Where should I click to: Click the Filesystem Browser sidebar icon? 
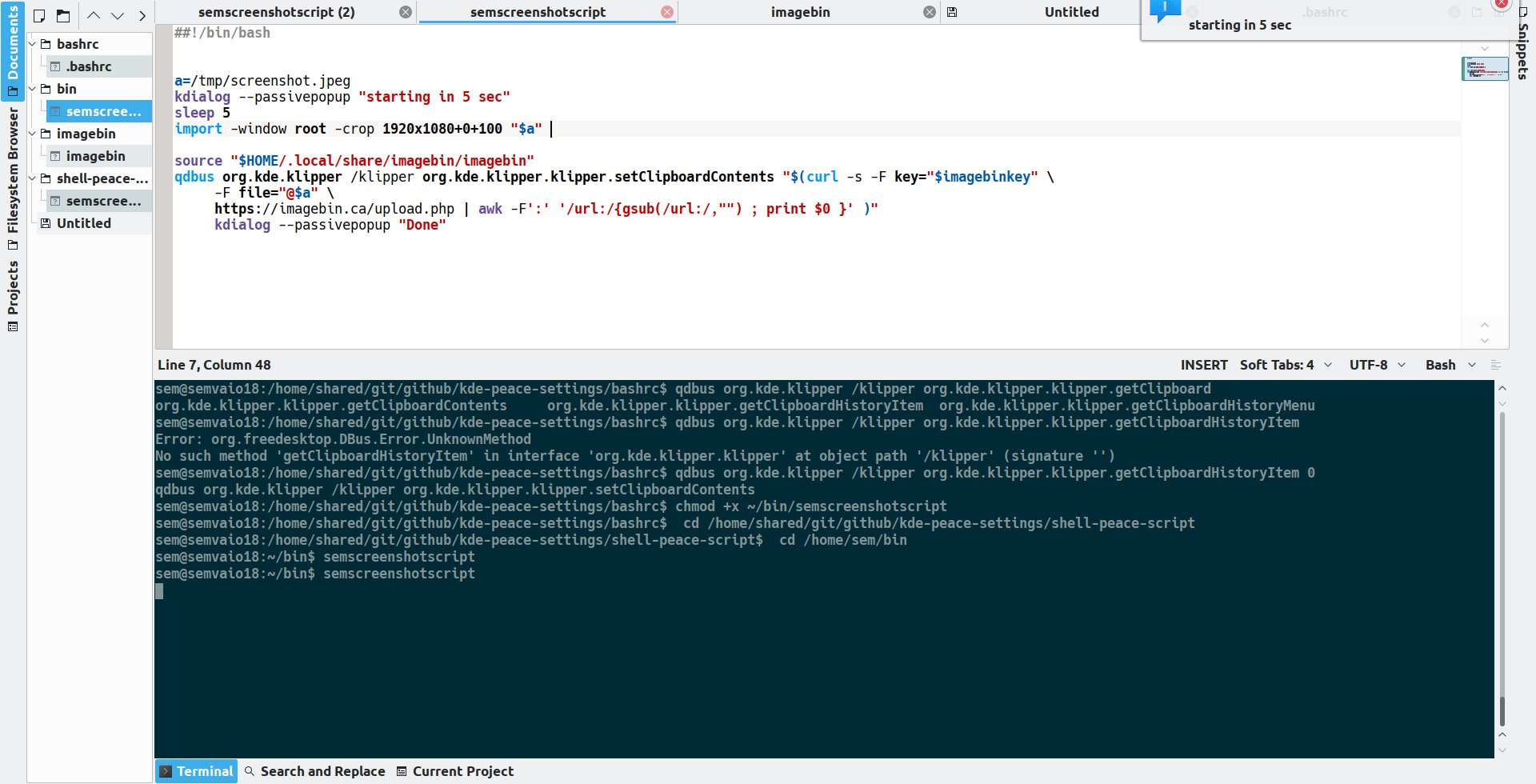13,245
